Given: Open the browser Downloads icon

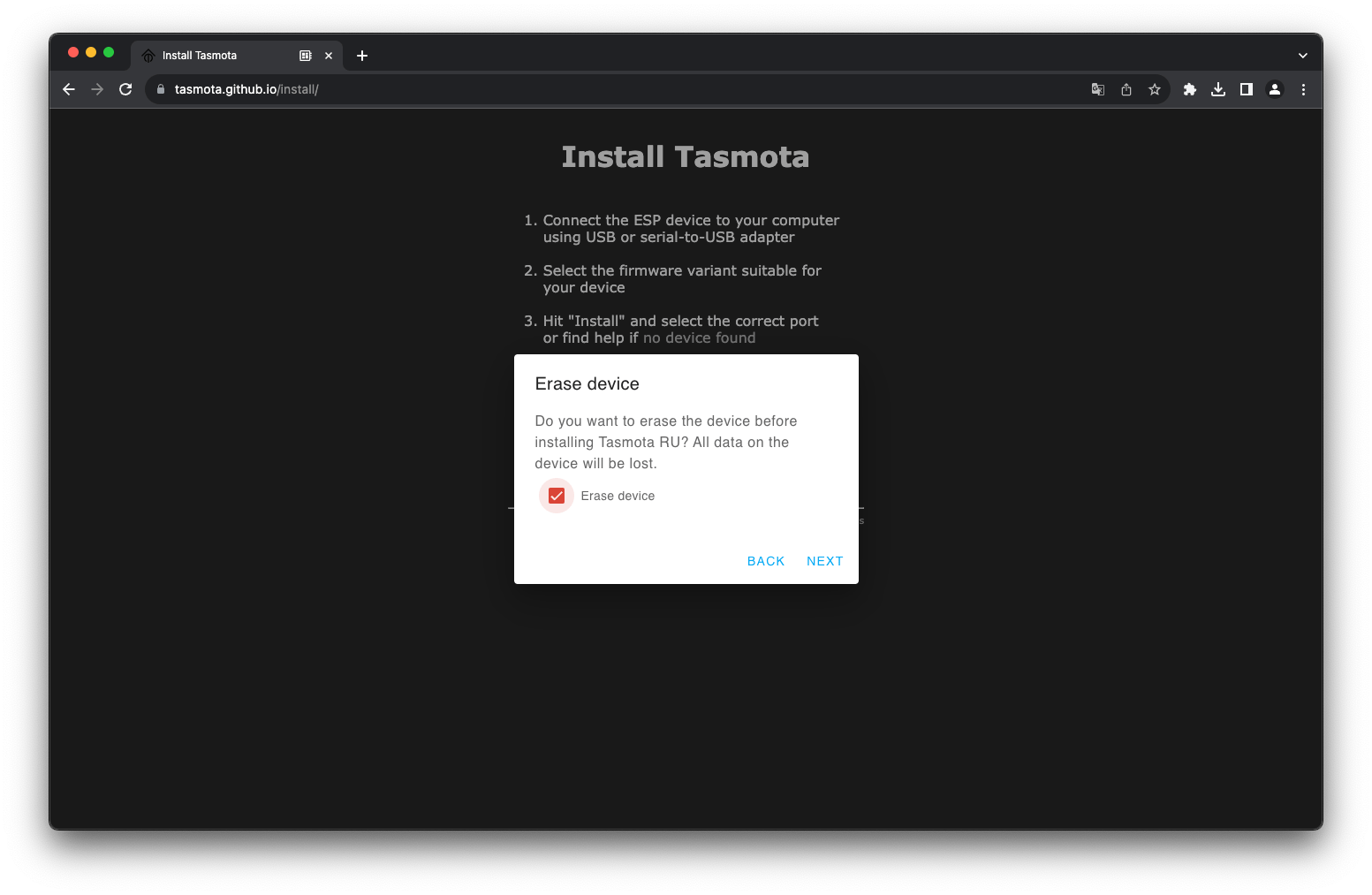Looking at the screenshot, I should point(1218,89).
